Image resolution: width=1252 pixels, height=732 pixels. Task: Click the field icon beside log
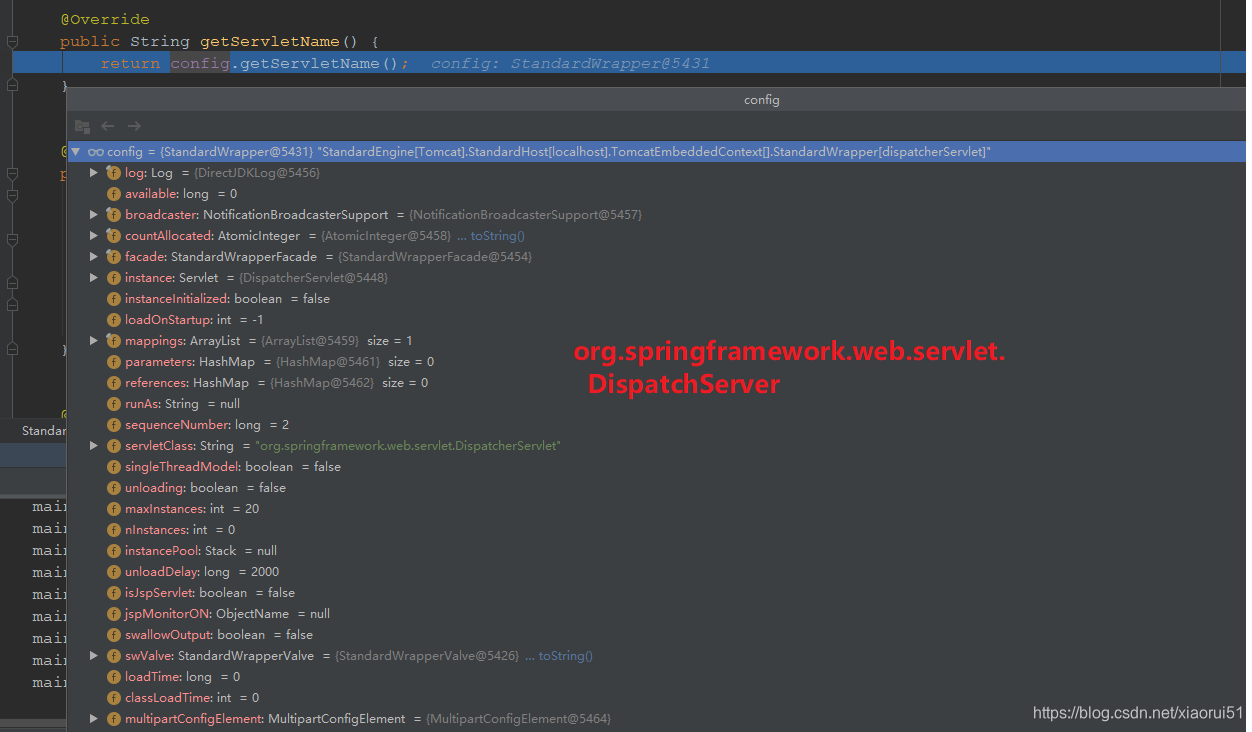tap(114, 173)
